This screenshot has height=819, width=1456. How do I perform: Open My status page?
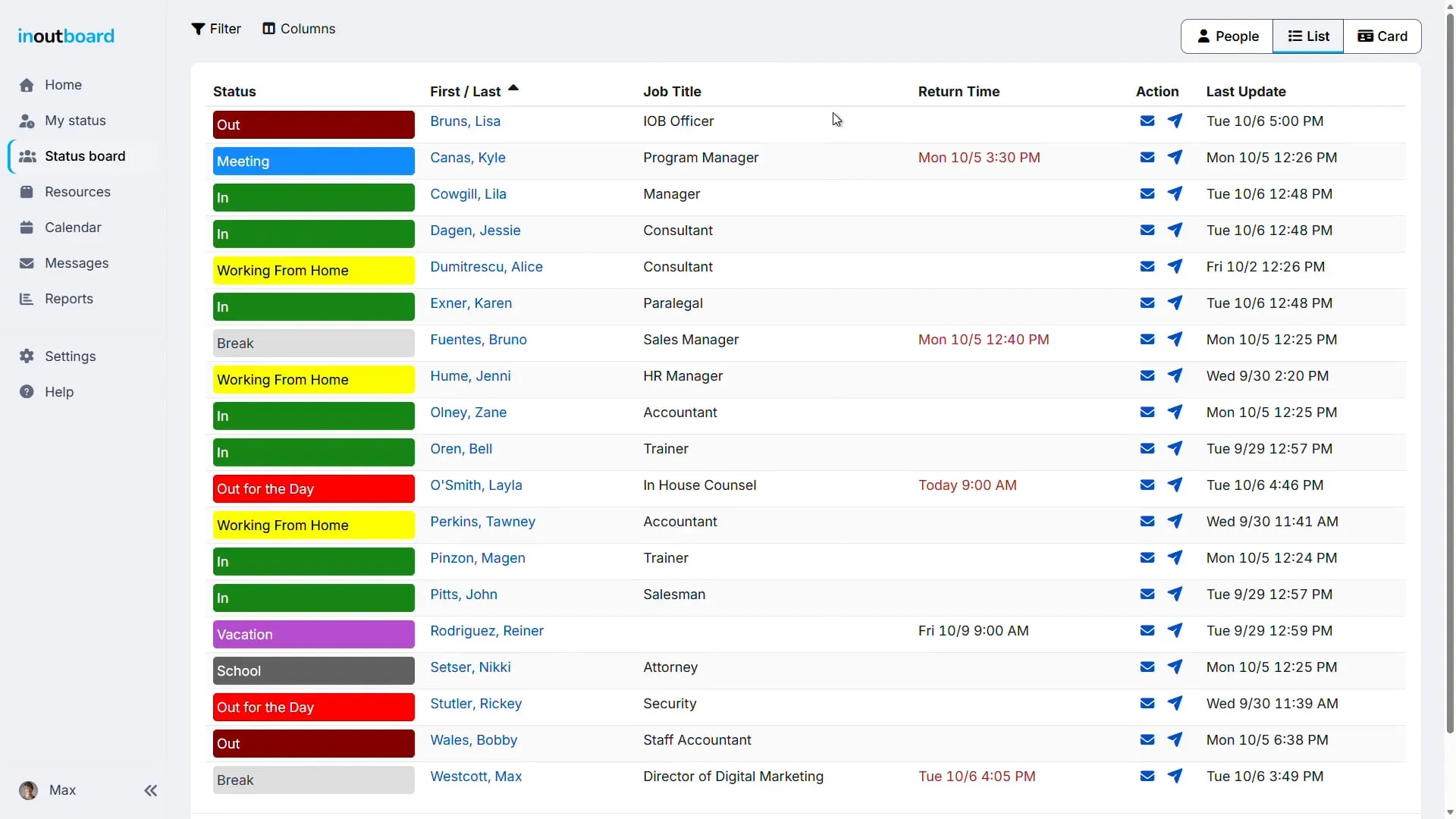63,121
